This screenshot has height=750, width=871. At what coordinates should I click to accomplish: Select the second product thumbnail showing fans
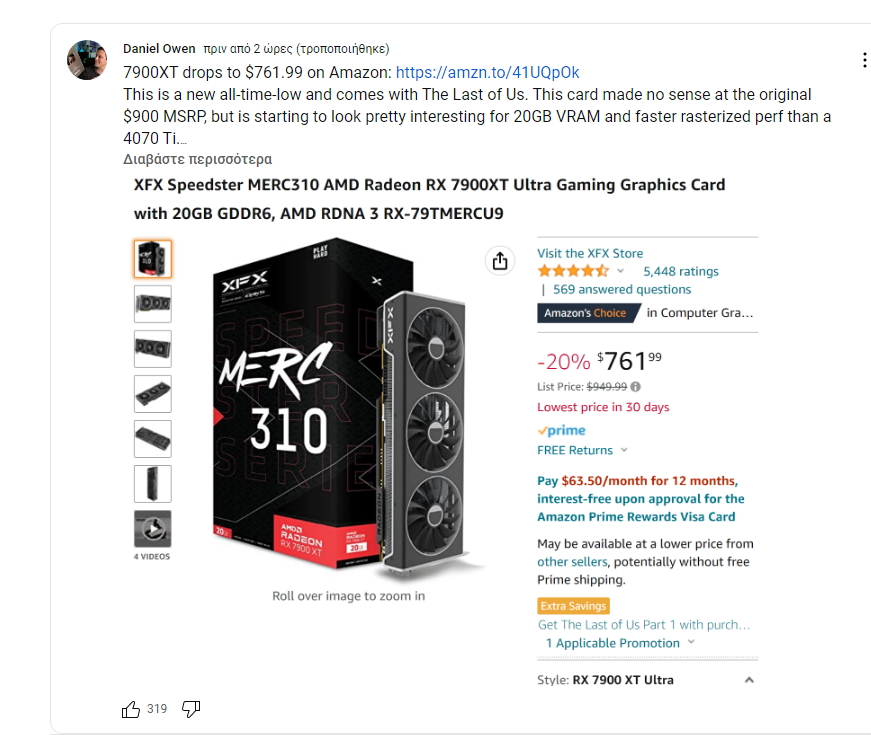[153, 304]
